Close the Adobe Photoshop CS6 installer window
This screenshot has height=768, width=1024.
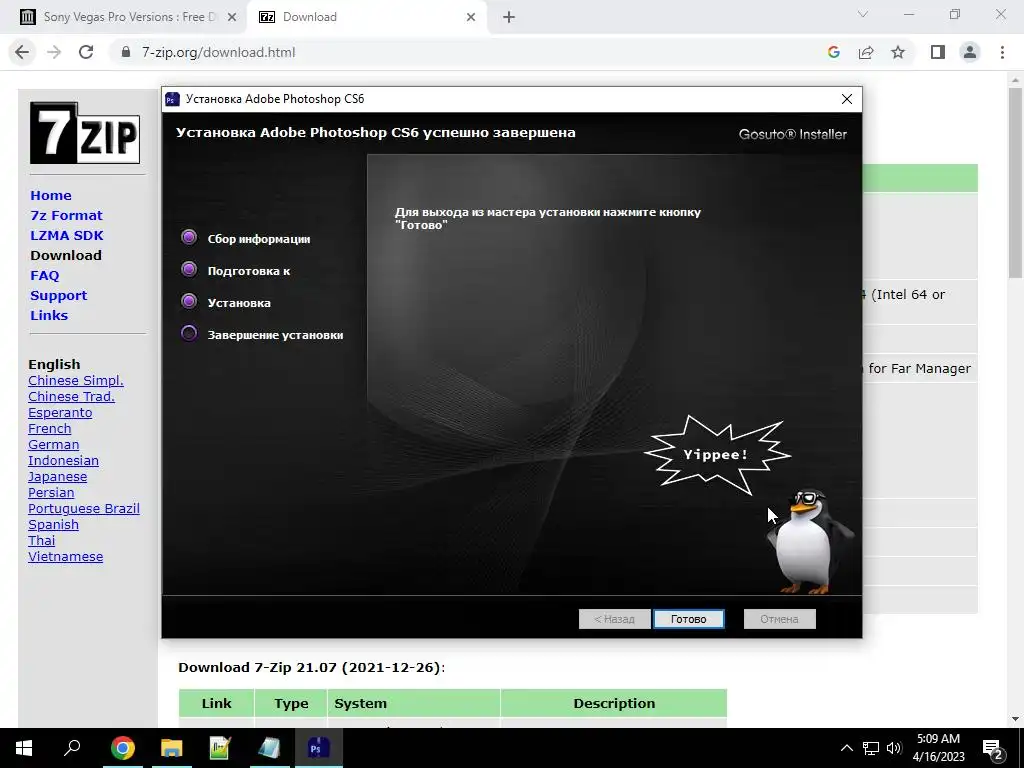click(847, 99)
